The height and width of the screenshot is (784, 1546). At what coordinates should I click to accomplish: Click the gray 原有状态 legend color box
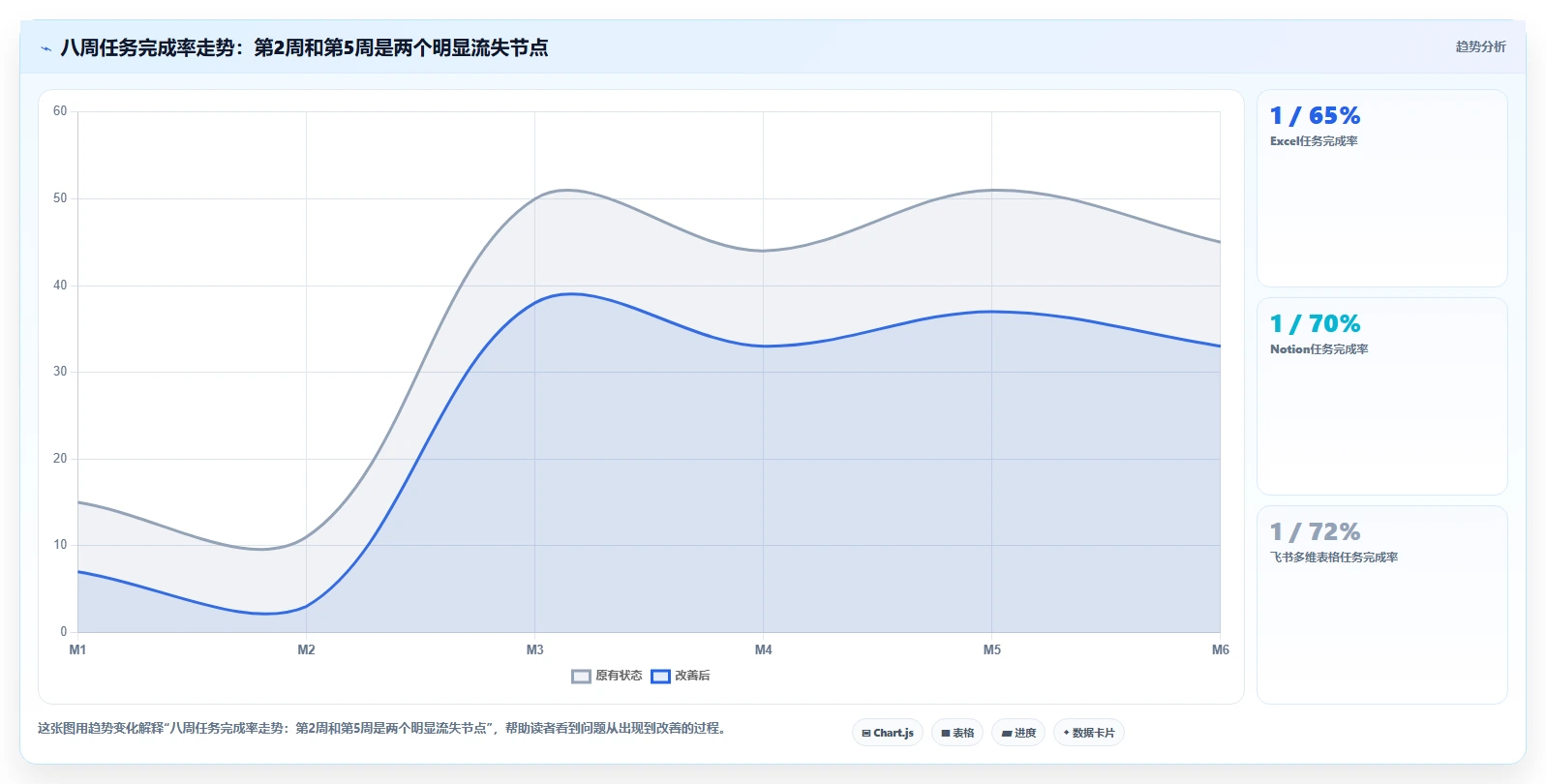(x=581, y=677)
